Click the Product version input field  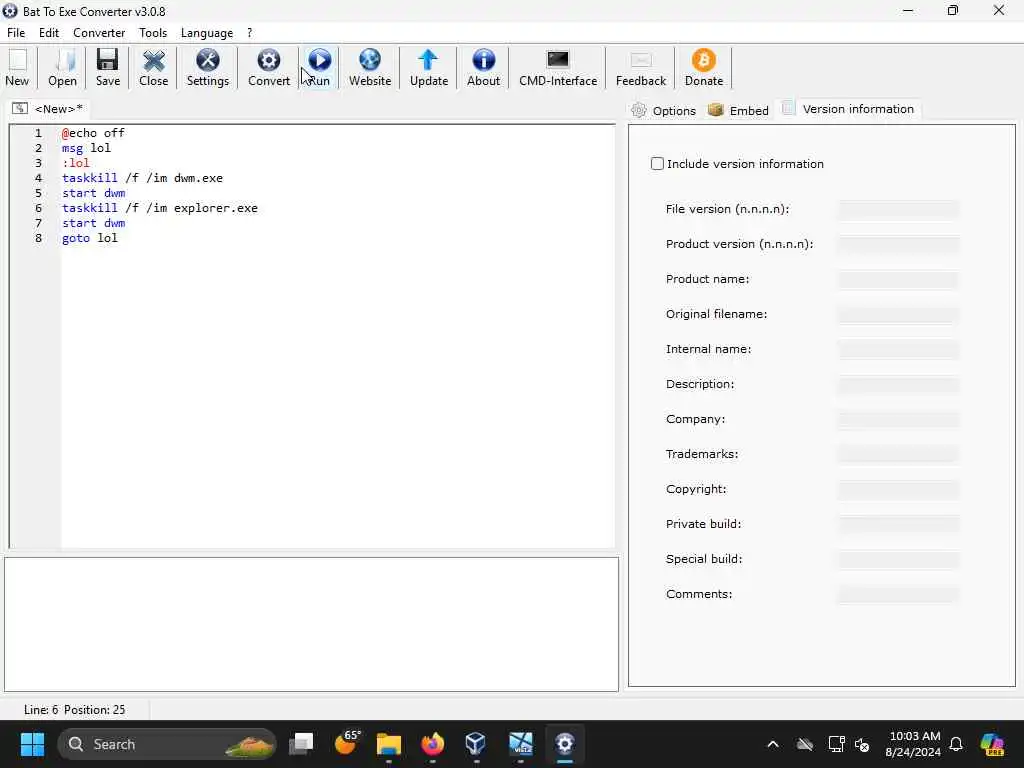(x=898, y=244)
